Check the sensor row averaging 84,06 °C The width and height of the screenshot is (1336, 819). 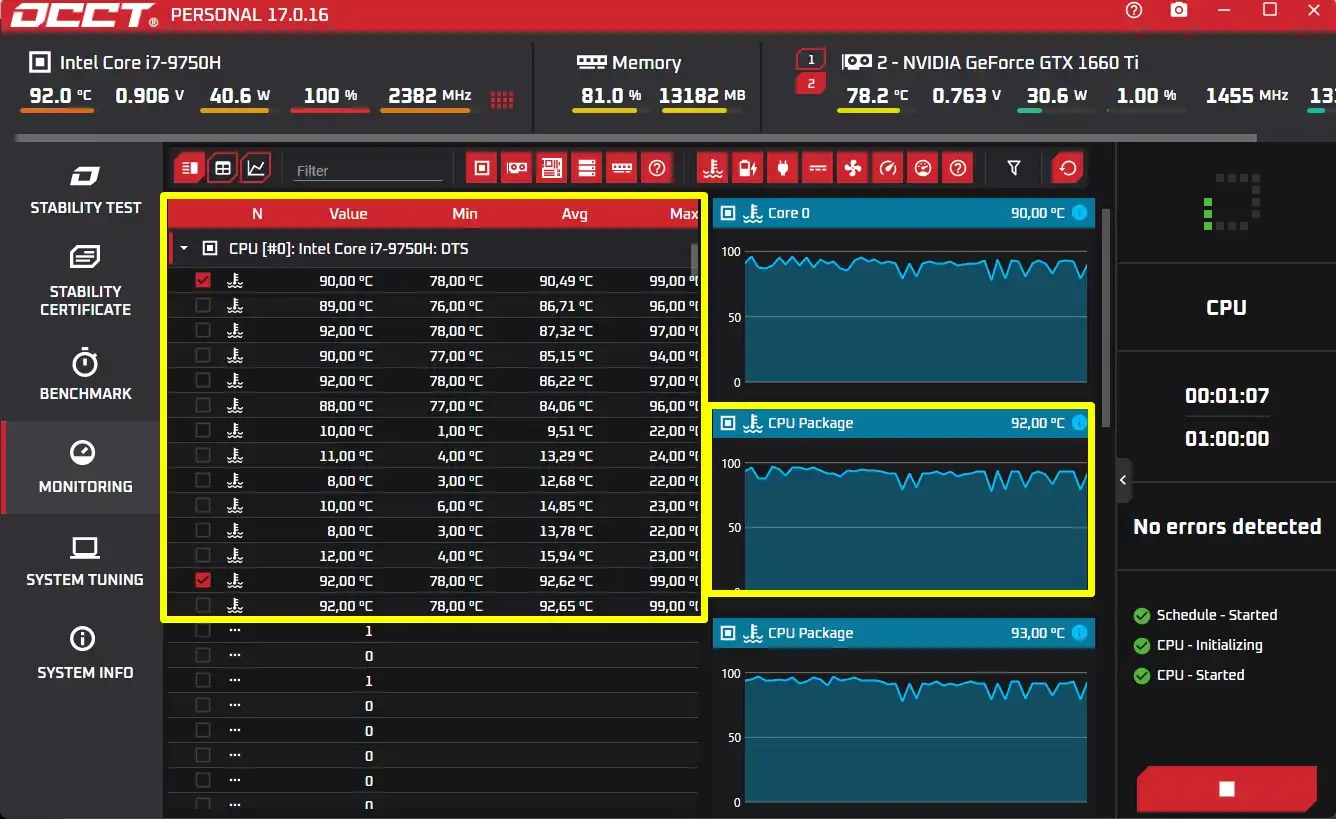click(203, 405)
